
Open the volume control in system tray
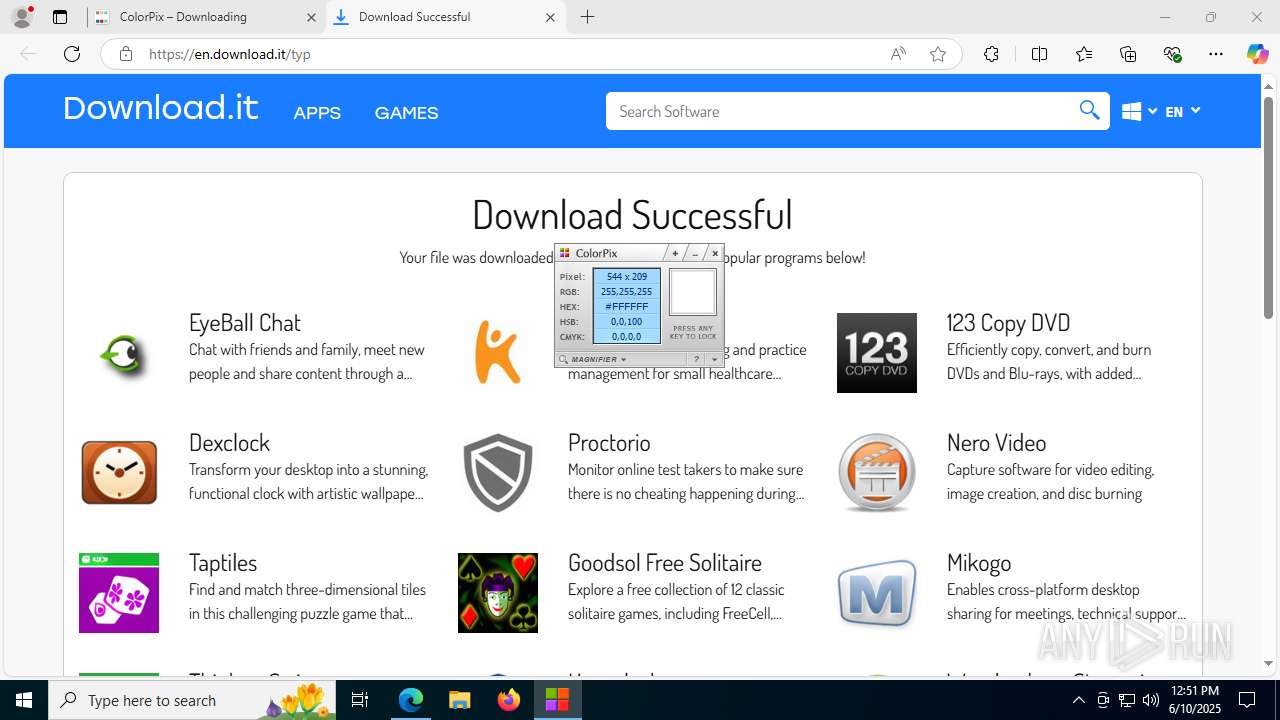(1150, 700)
